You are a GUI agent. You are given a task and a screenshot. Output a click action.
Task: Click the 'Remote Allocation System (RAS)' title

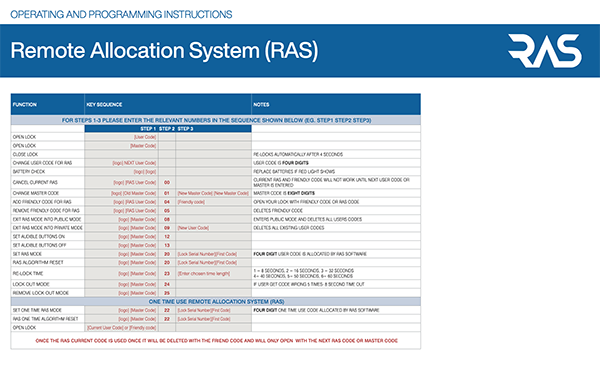click(x=164, y=51)
